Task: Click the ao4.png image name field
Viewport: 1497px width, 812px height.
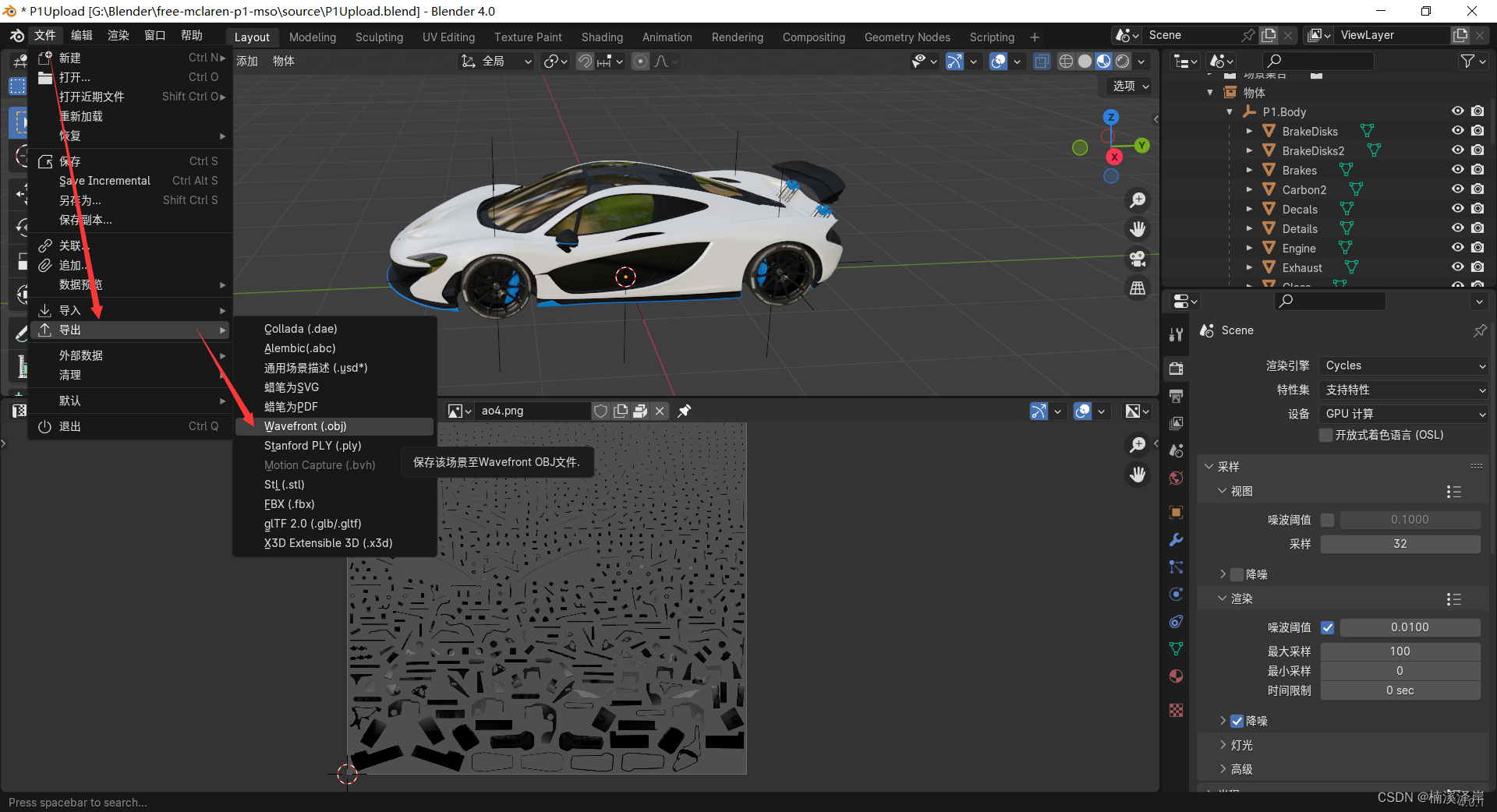Action: tap(533, 411)
